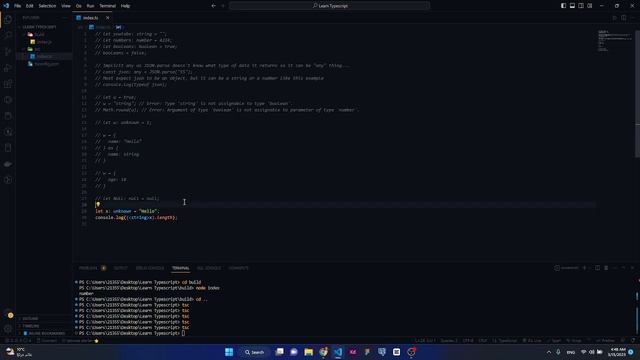Open the View menu
The height and width of the screenshot is (360, 640).
point(66,6)
